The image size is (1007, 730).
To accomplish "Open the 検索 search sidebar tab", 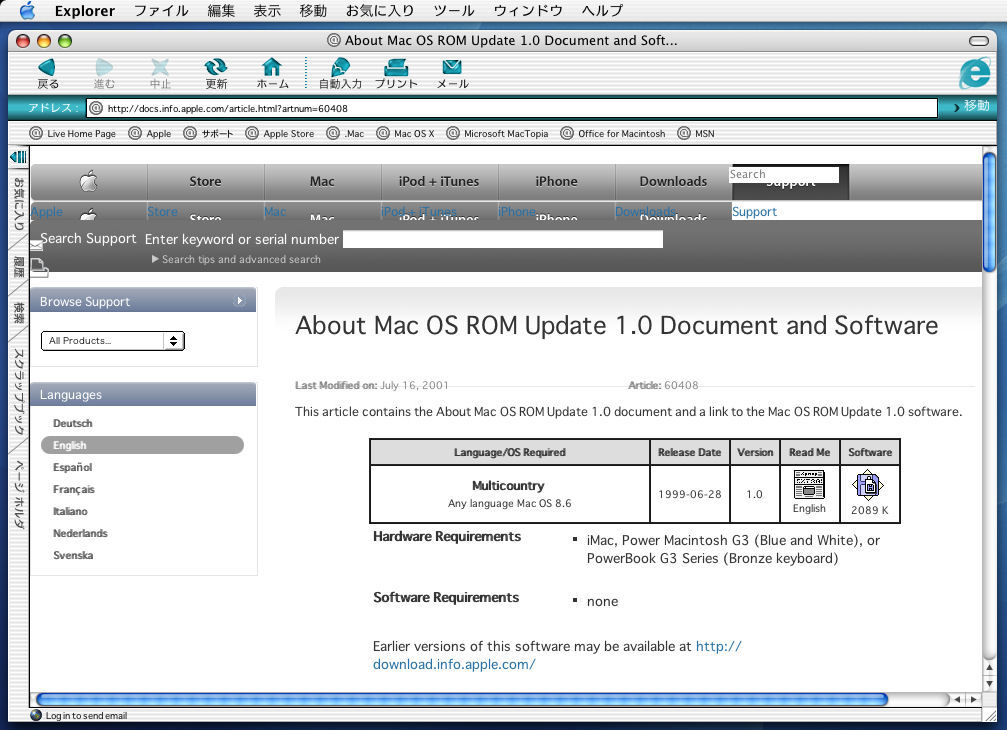I will point(19,313).
